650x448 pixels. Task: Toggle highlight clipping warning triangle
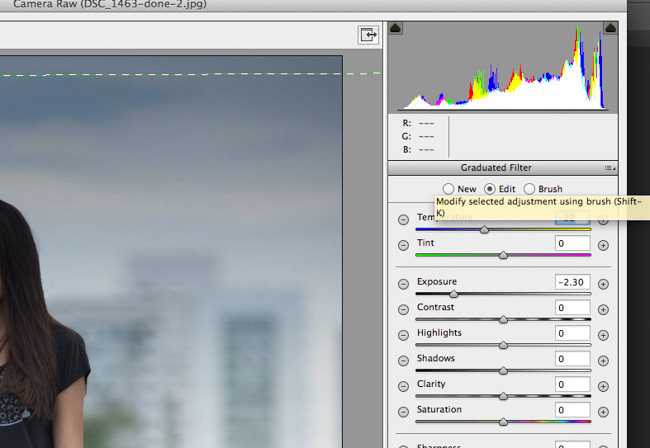coord(611,28)
